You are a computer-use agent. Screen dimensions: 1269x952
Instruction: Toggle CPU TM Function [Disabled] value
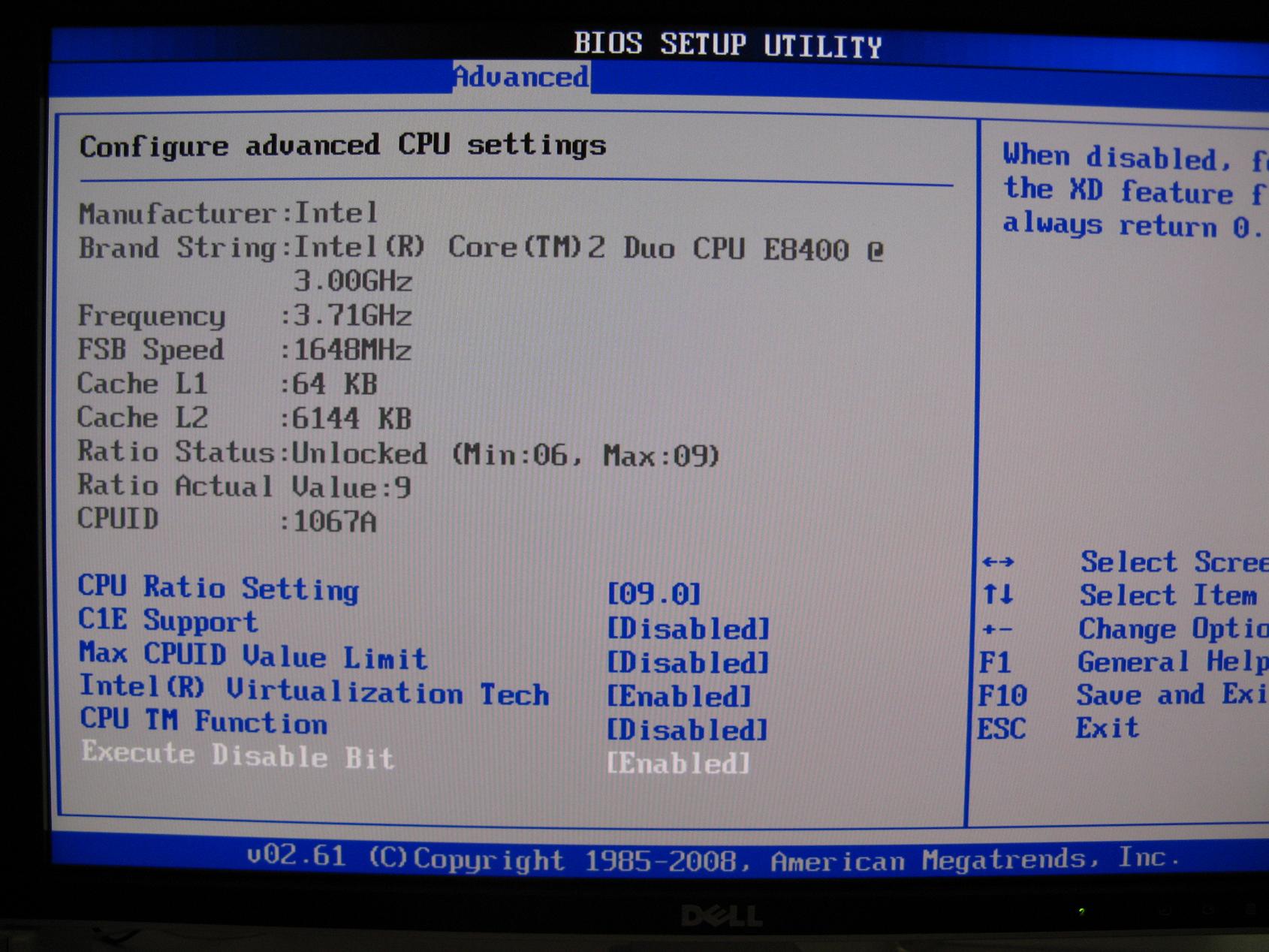pos(687,730)
